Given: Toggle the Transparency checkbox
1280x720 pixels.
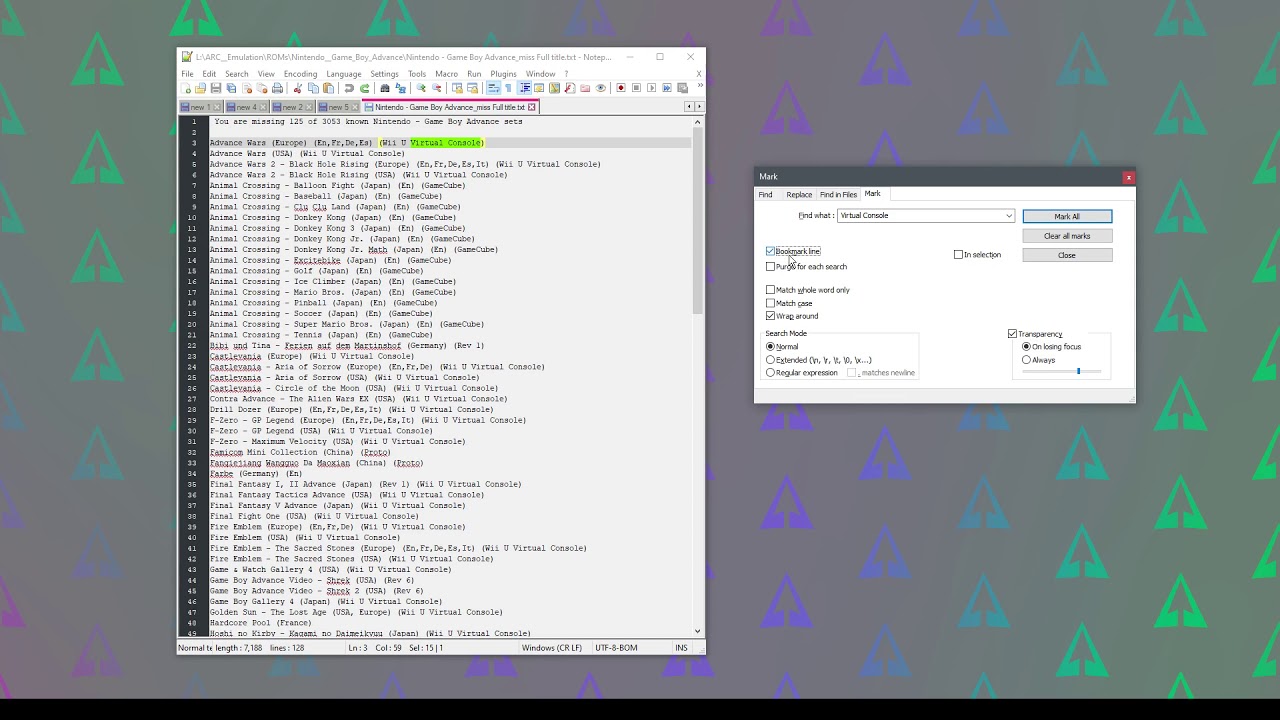Looking at the screenshot, I should coord(1012,334).
